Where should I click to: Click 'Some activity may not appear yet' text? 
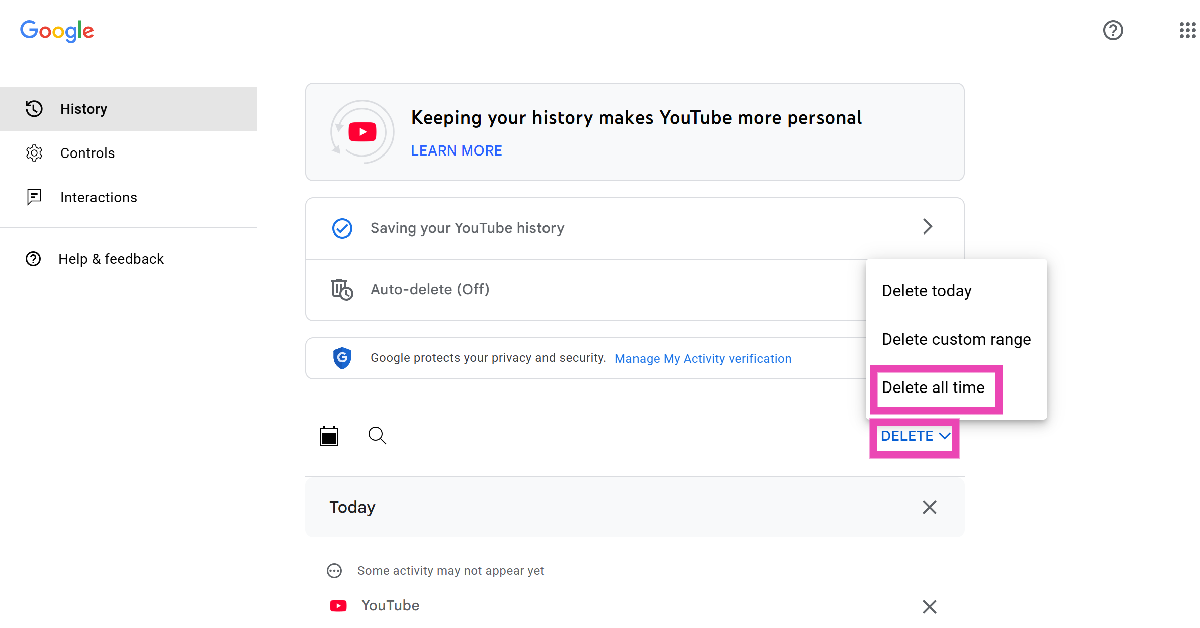tap(451, 571)
